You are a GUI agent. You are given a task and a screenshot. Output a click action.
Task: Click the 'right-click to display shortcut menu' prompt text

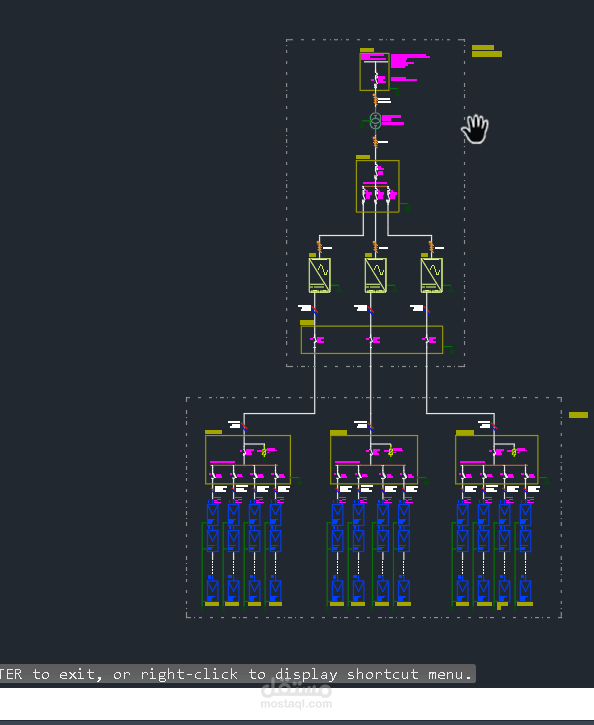(306, 674)
